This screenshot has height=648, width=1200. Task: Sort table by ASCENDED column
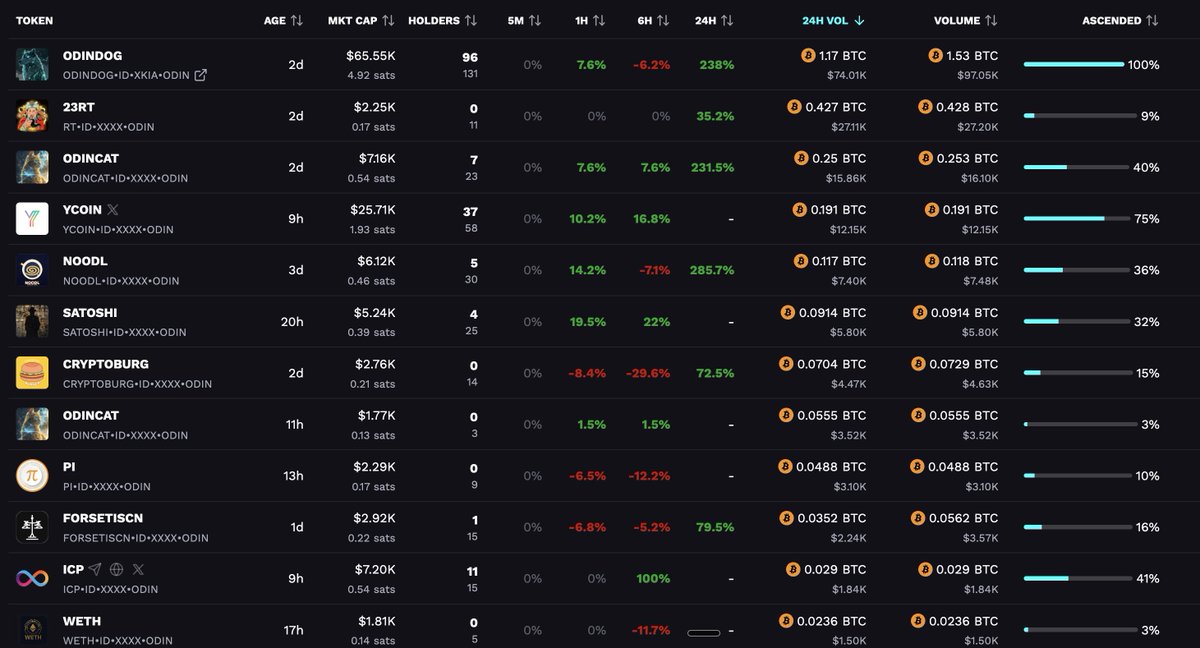click(x=1121, y=20)
